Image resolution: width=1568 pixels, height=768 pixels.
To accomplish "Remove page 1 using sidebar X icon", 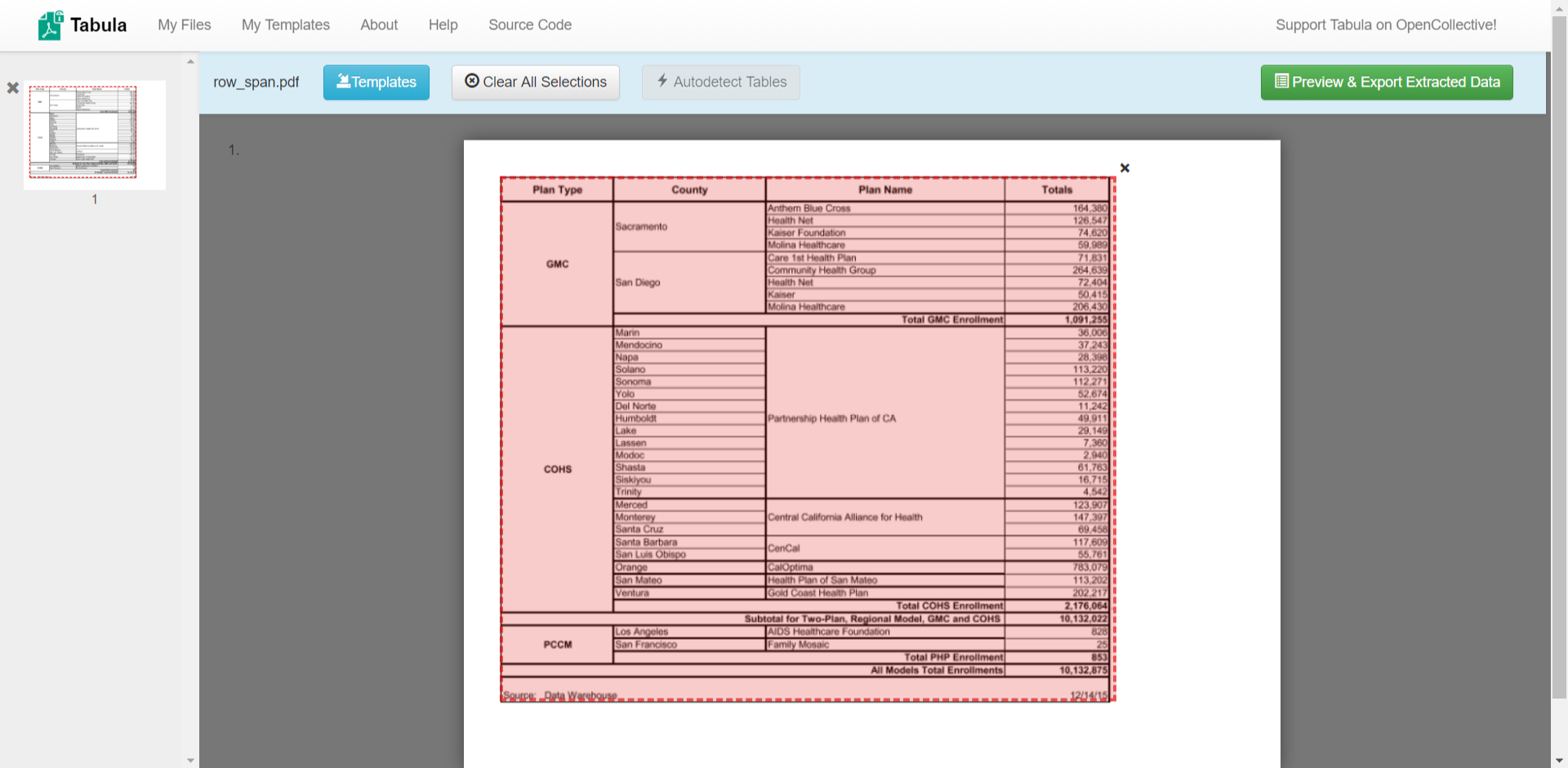I will pyautogui.click(x=13, y=87).
